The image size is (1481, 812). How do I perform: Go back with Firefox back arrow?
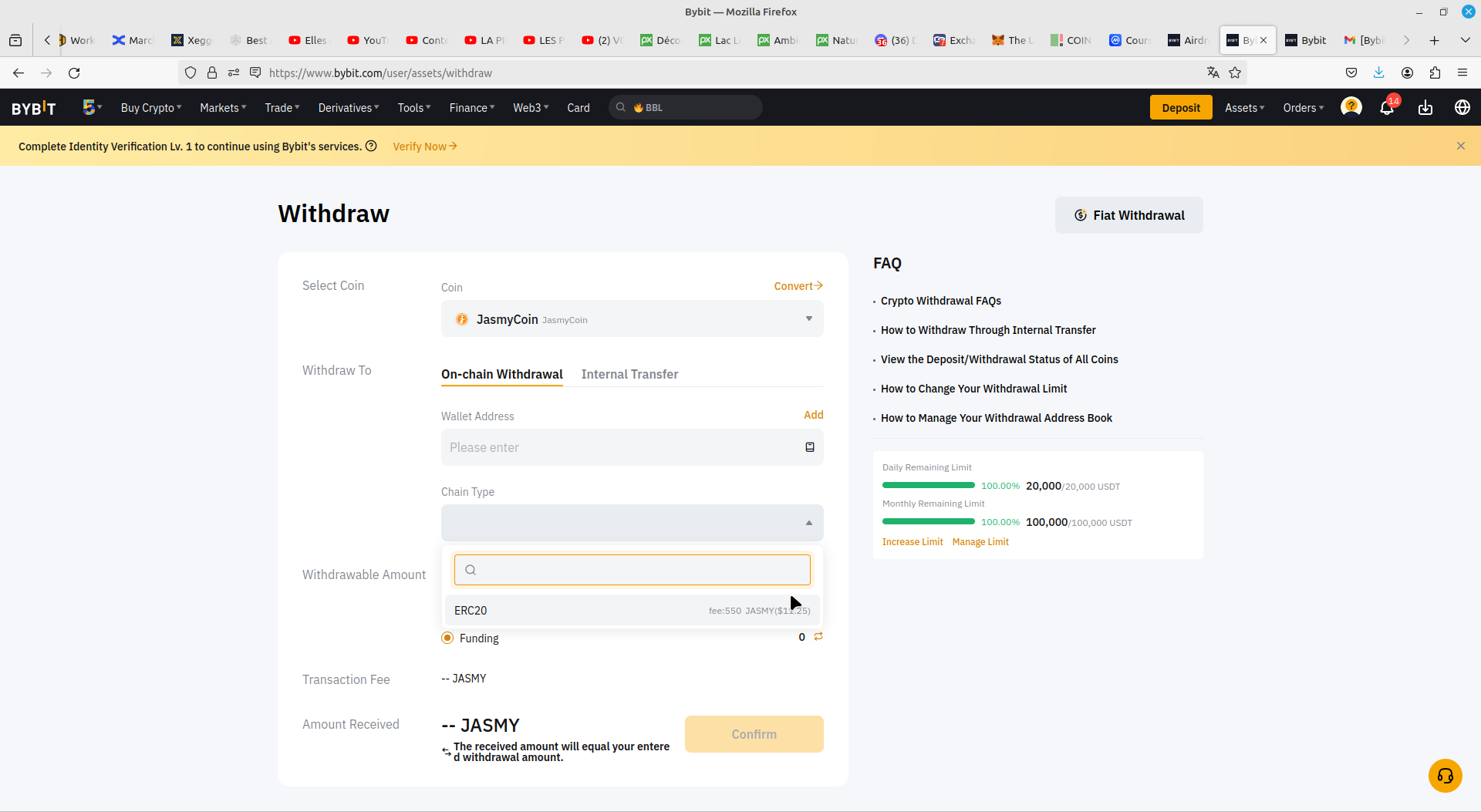tap(19, 73)
